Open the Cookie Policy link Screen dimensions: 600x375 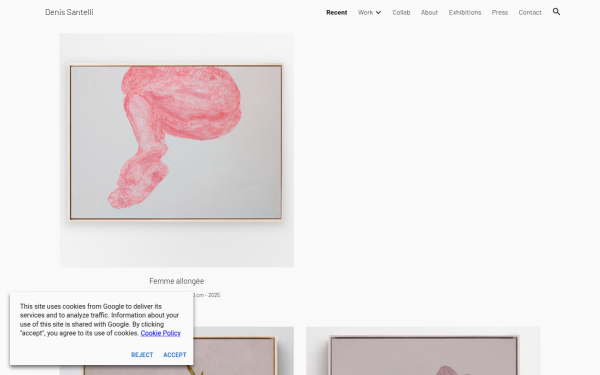(160, 333)
